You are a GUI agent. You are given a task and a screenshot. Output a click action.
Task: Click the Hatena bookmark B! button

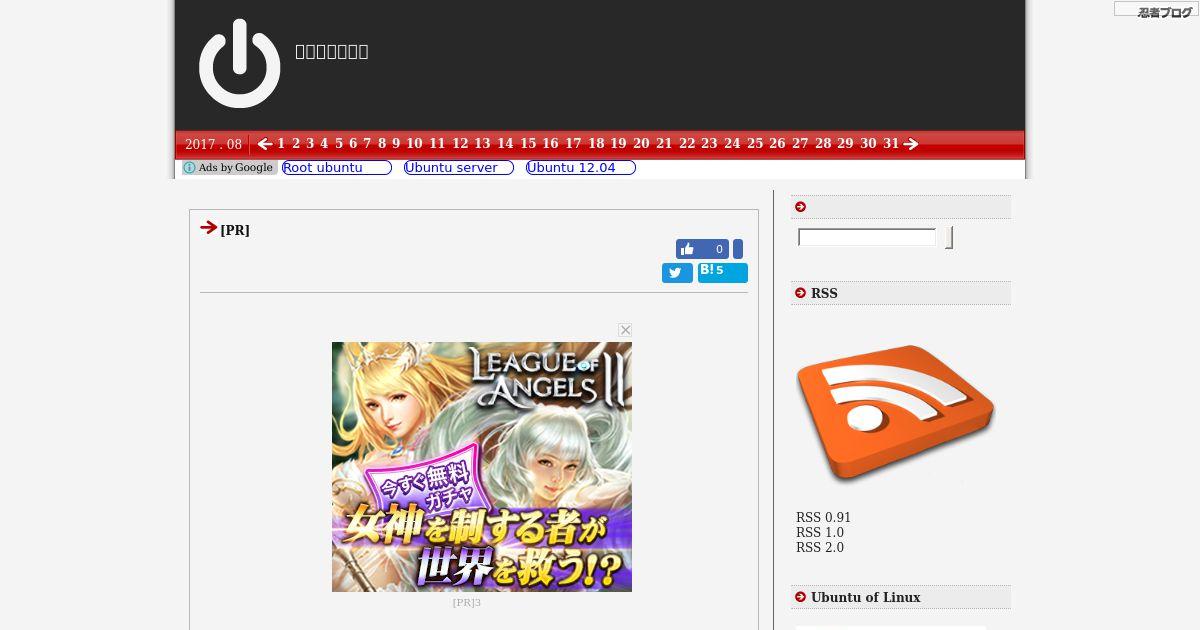tap(723, 272)
